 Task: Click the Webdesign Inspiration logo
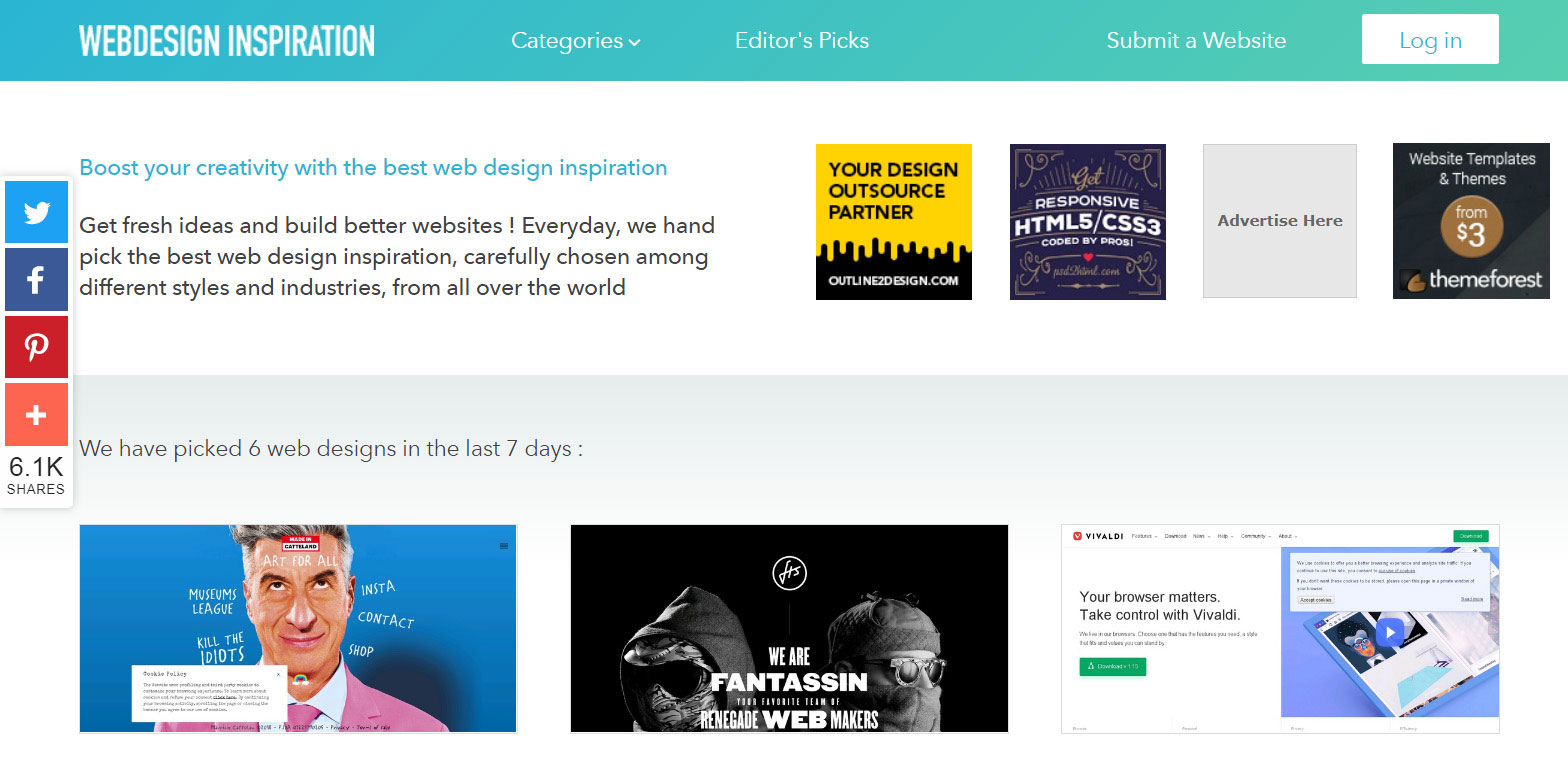click(227, 41)
